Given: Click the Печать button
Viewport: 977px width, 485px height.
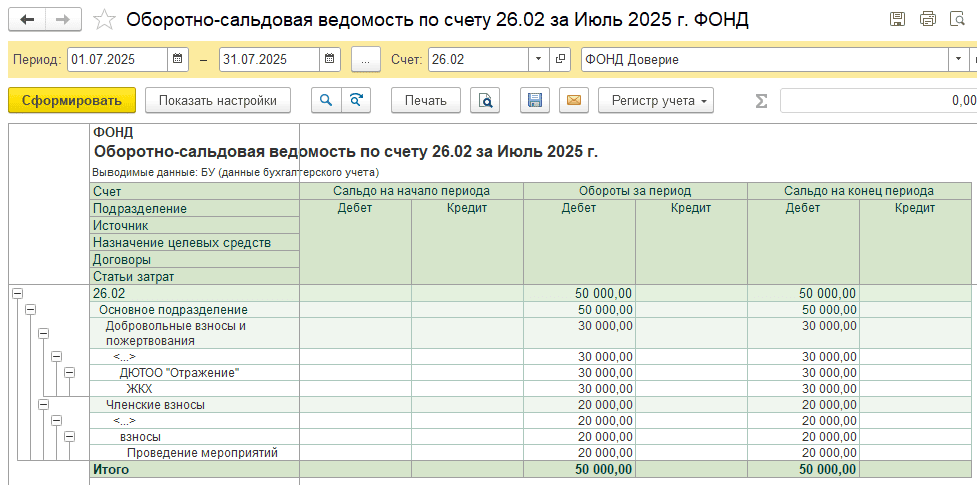Looking at the screenshot, I should point(425,100).
